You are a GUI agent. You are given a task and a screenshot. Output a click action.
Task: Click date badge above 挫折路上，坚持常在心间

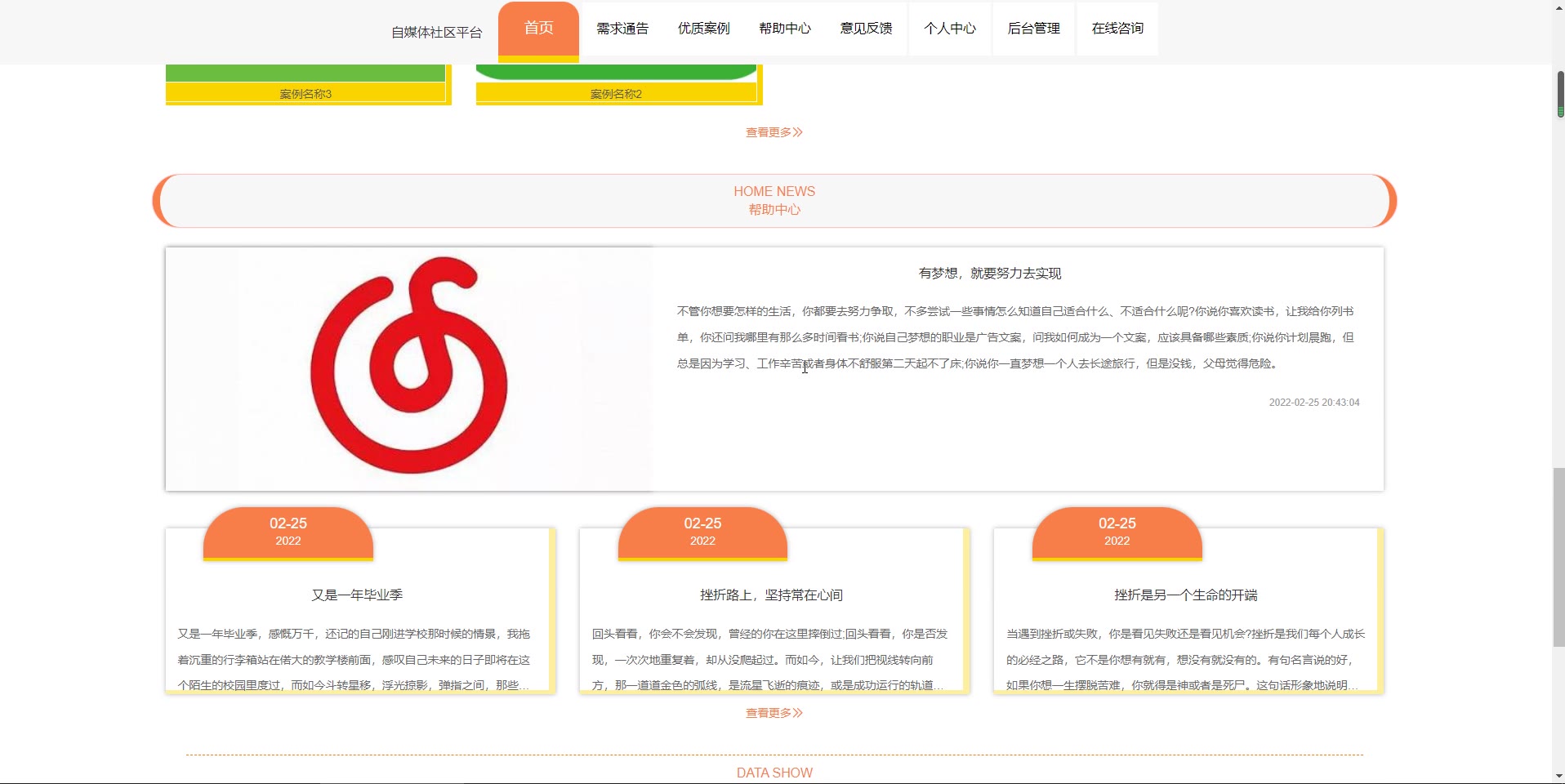pyautogui.click(x=702, y=532)
